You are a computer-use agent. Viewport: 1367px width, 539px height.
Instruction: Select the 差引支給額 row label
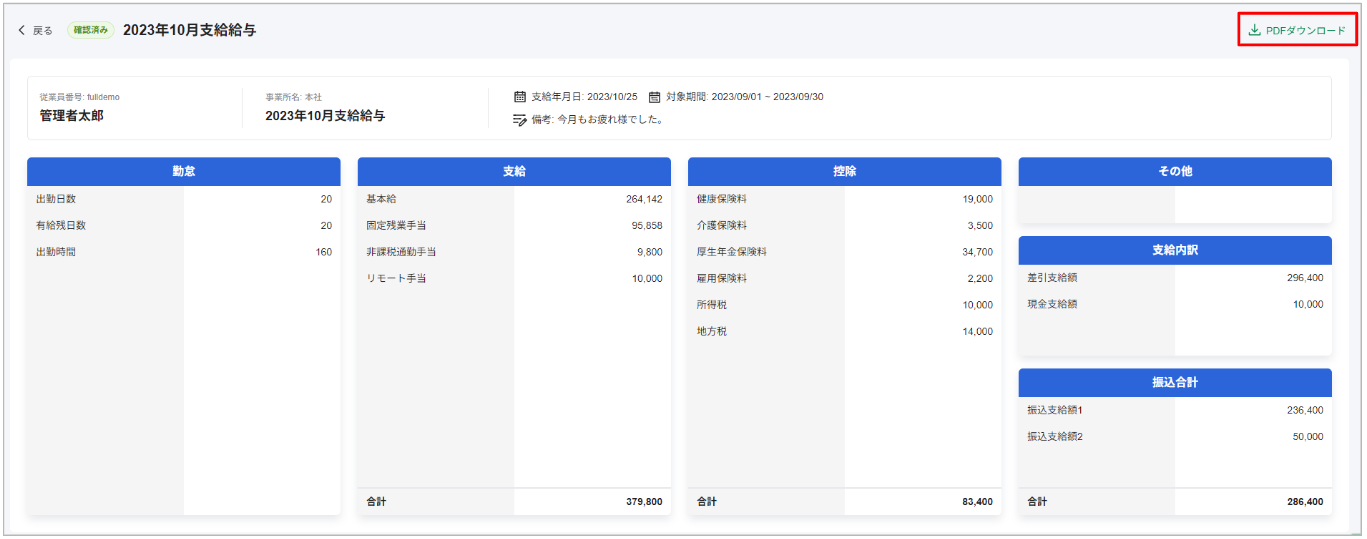coord(1052,278)
